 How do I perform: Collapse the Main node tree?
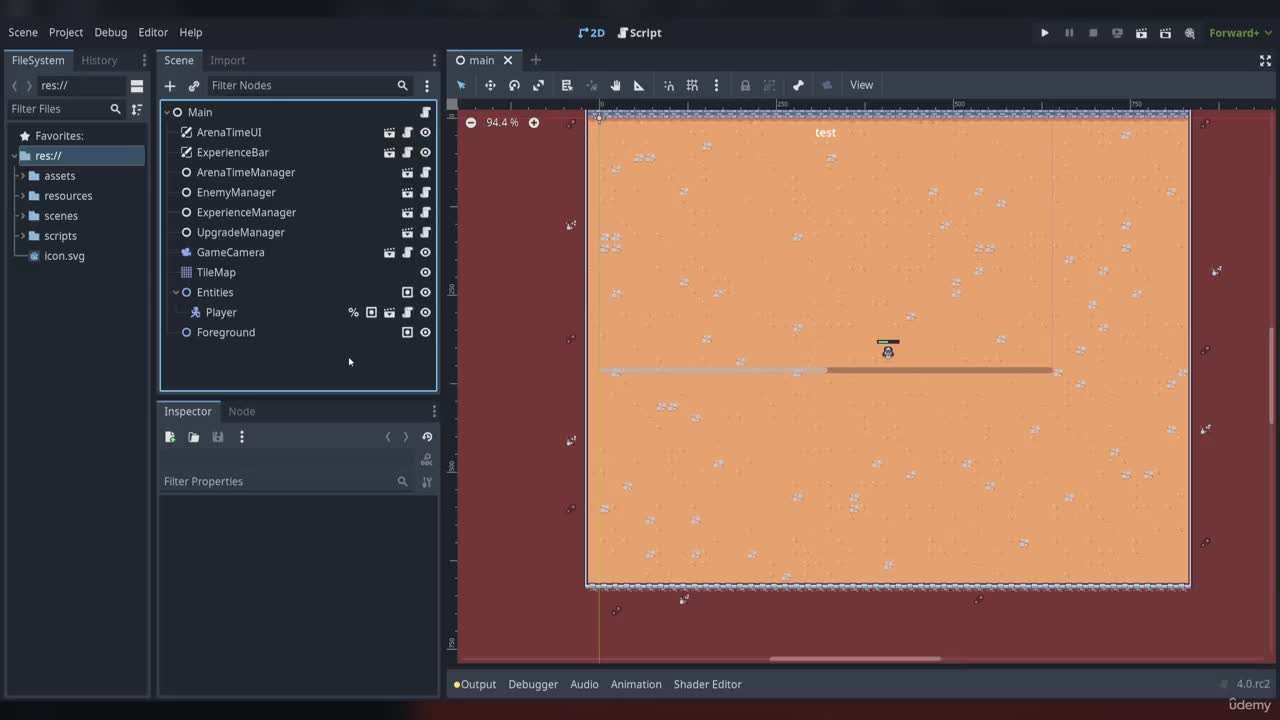click(167, 112)
